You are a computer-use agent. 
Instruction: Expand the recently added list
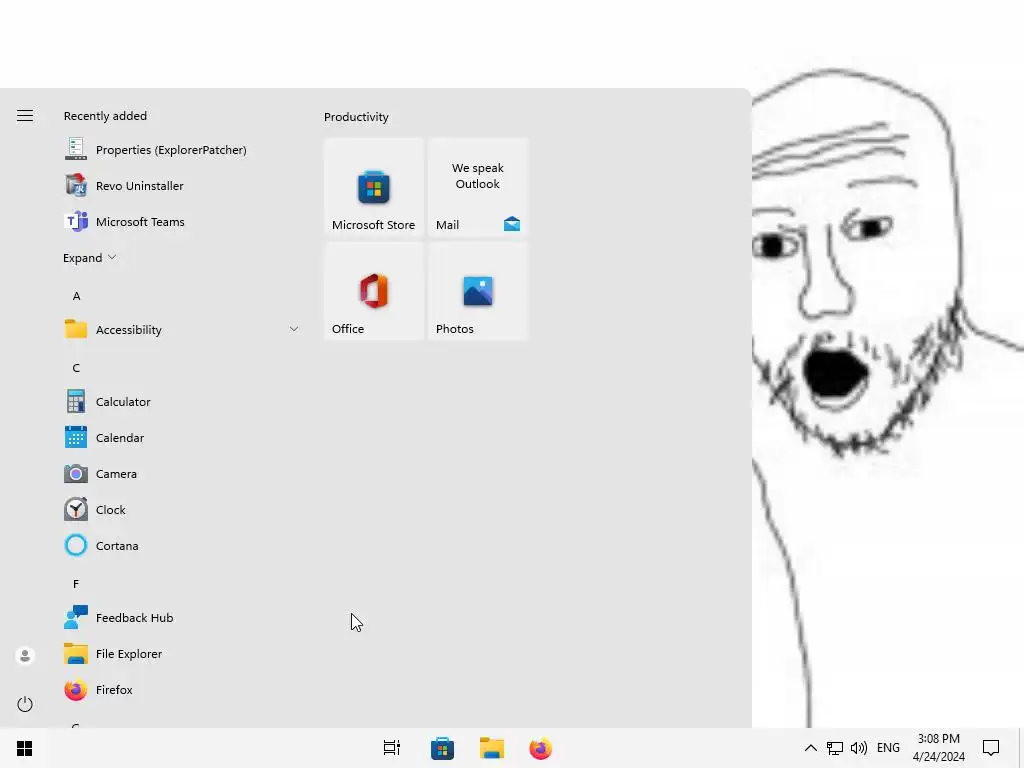[x=89, y=258]
